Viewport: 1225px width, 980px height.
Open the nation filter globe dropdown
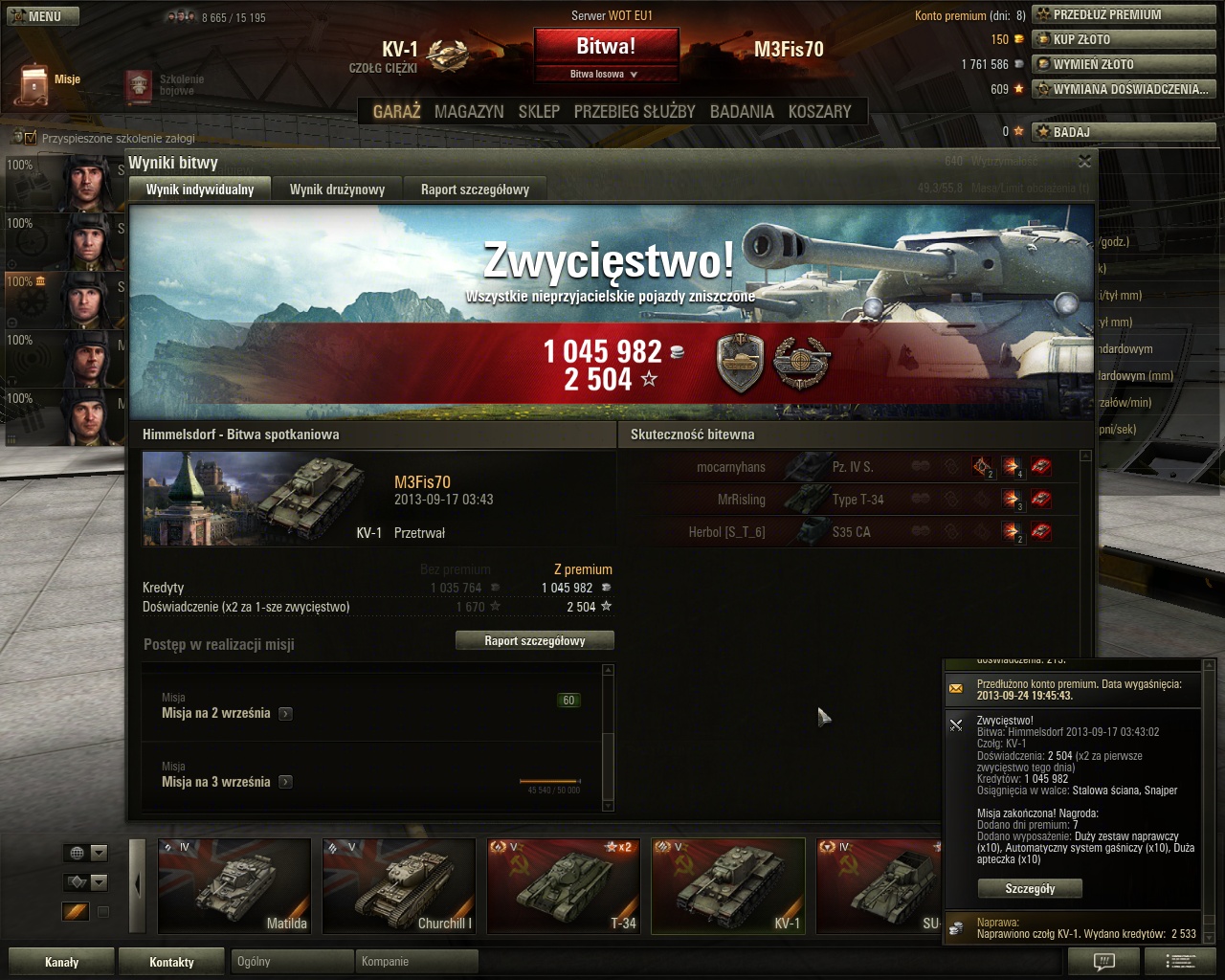pyautogui.click(x=86, y=853)
